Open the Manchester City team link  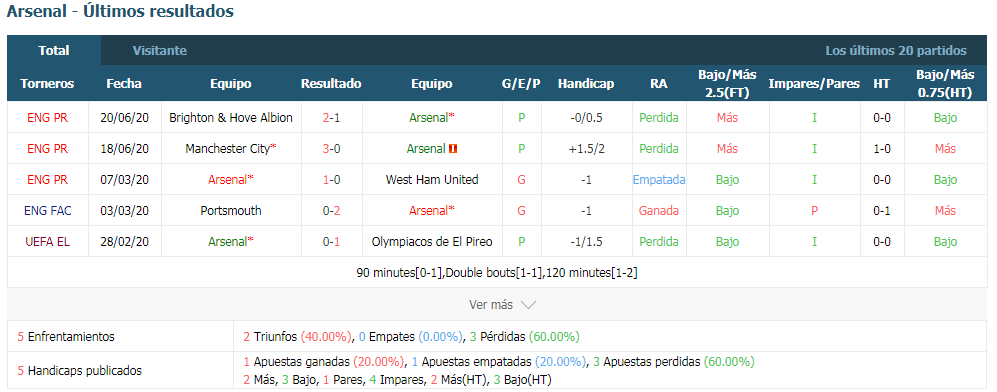pyautogui.click(x=230, y=149)
